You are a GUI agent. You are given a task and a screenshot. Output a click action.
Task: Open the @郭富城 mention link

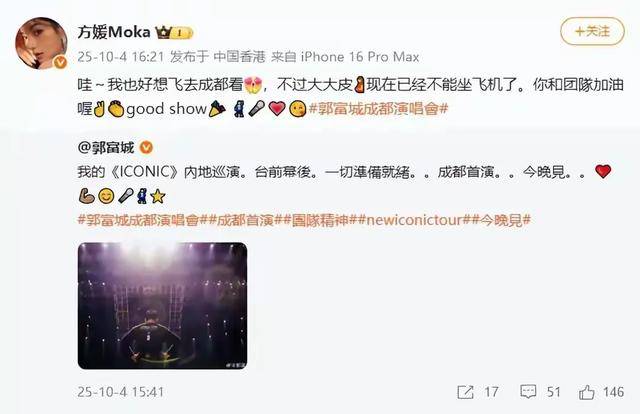click(106, 147)
